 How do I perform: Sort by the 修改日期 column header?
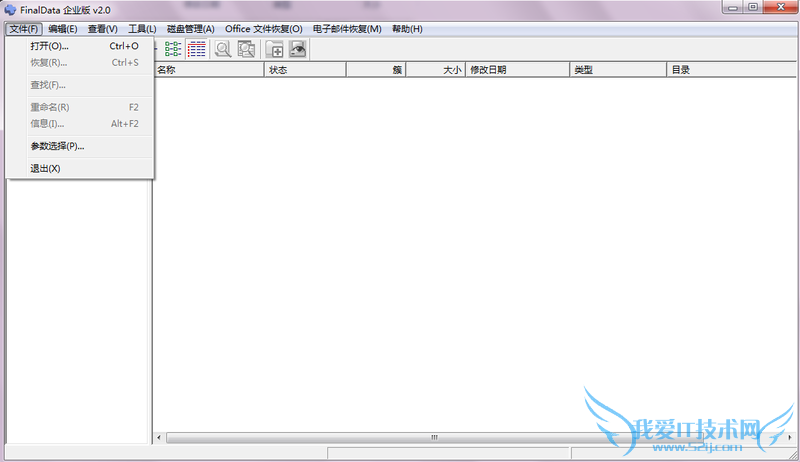point(517,70)
